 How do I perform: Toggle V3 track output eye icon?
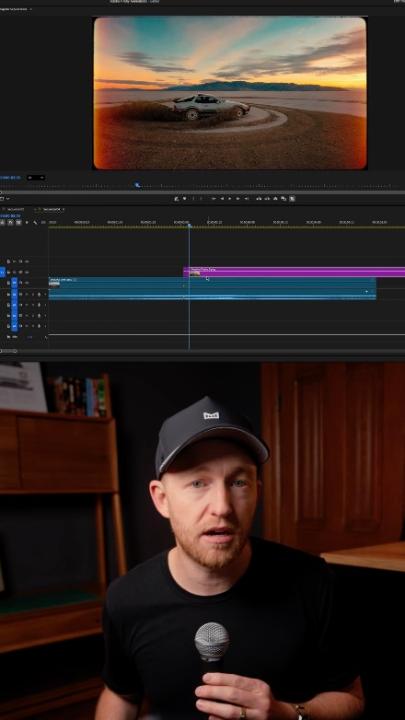tap(27, 261)
